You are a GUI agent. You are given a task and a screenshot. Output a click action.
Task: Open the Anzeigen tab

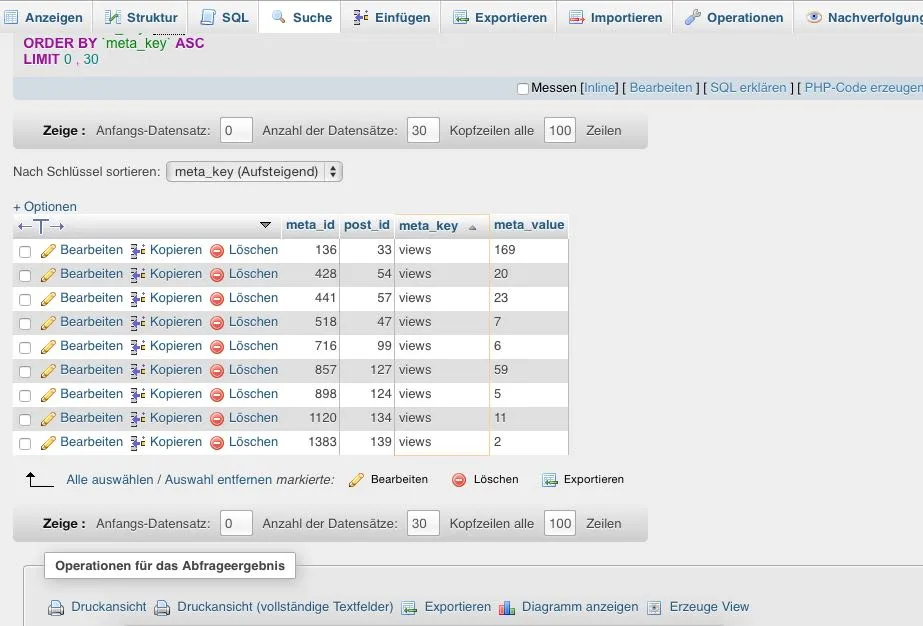tap(42, 18)
